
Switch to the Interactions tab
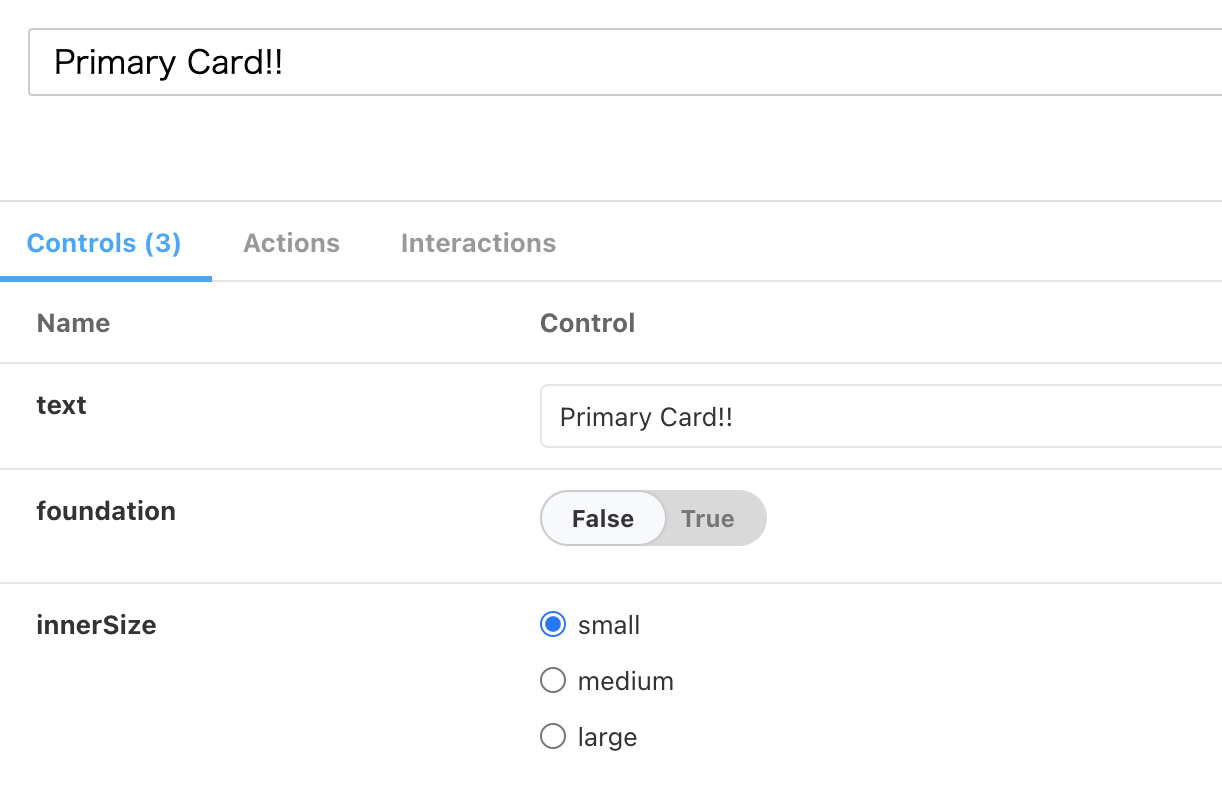(x=478, y=243)
